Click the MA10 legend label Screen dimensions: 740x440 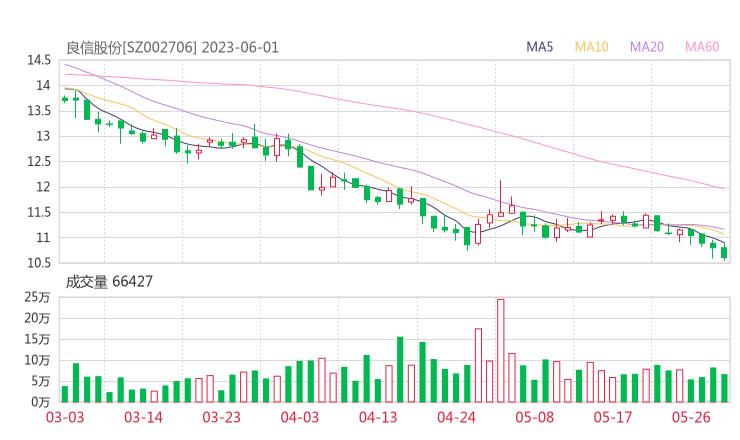(x=591, y=47)
